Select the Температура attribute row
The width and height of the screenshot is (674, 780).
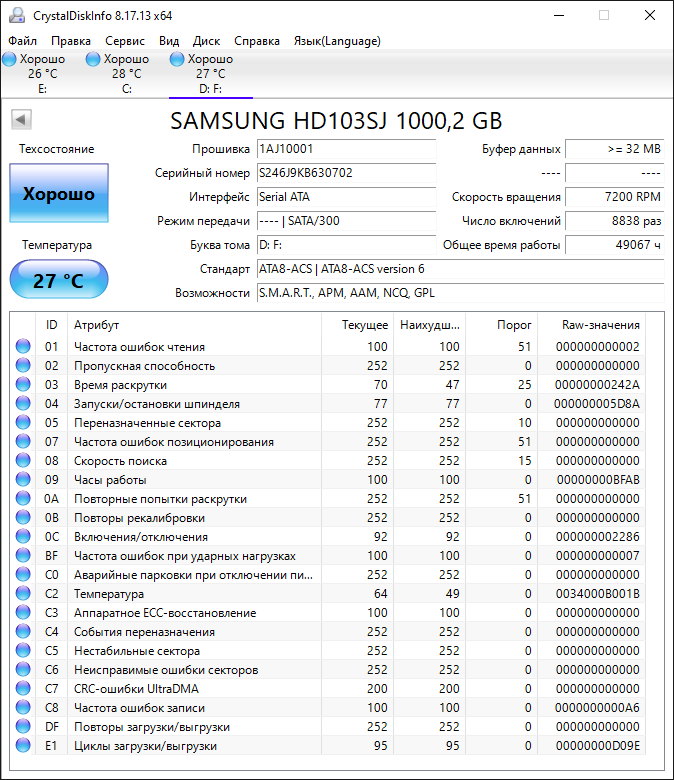[328, 593]
